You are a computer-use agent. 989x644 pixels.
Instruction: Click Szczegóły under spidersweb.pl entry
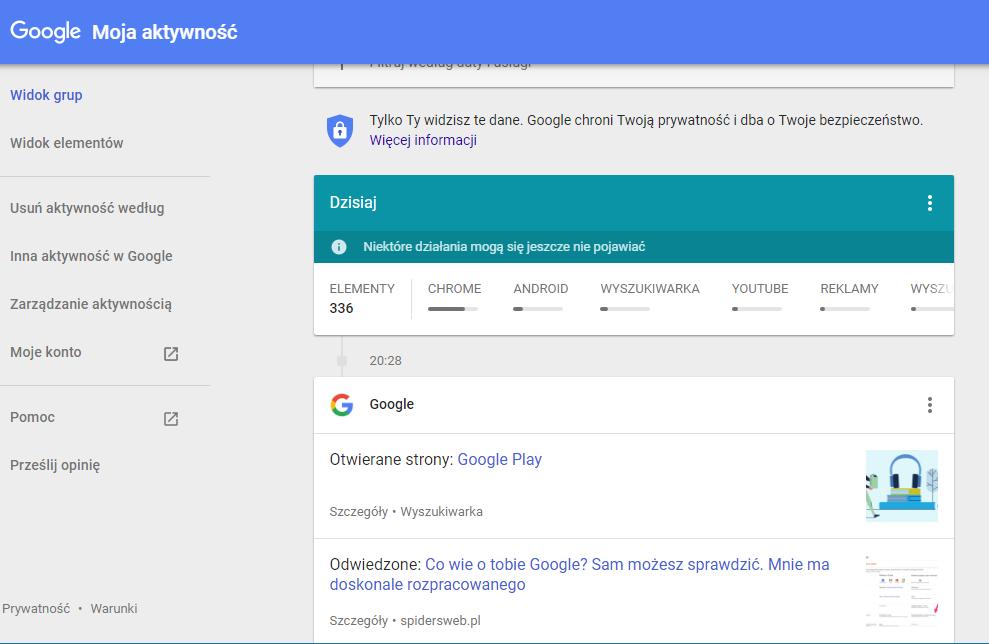(x=358, y=621)
